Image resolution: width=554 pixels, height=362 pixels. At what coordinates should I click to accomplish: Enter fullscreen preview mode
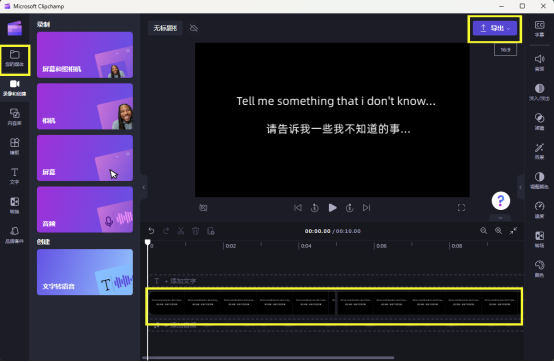pyautogui.click(x=461, y=208)
